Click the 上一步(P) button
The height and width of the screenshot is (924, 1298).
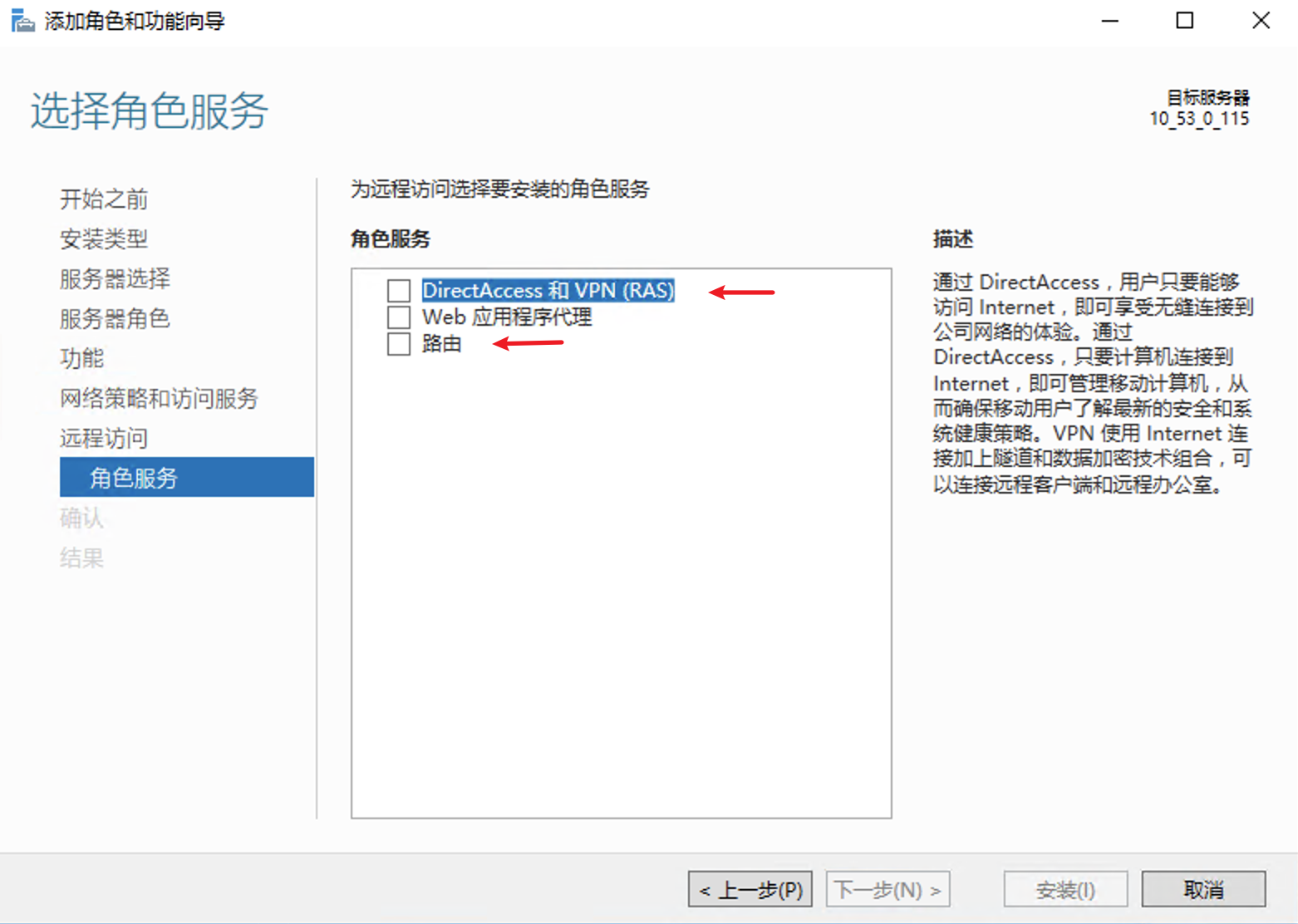(x=750, y=888)
